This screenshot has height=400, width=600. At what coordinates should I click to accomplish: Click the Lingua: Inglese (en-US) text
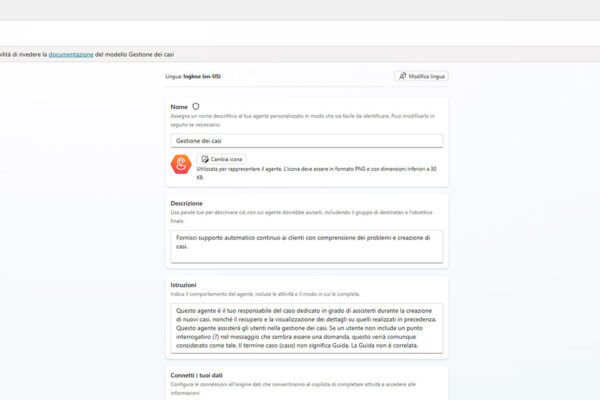193,76
